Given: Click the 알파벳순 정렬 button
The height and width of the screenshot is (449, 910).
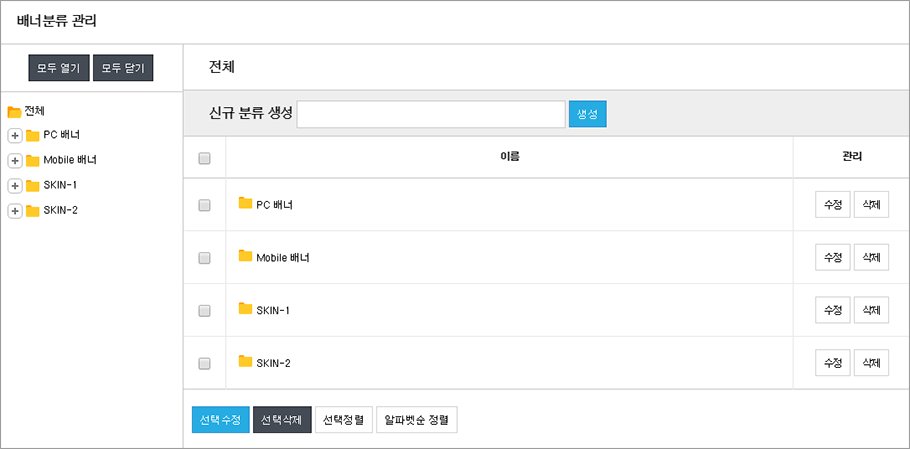Looking at the screenshot, I should pos(417,419).
